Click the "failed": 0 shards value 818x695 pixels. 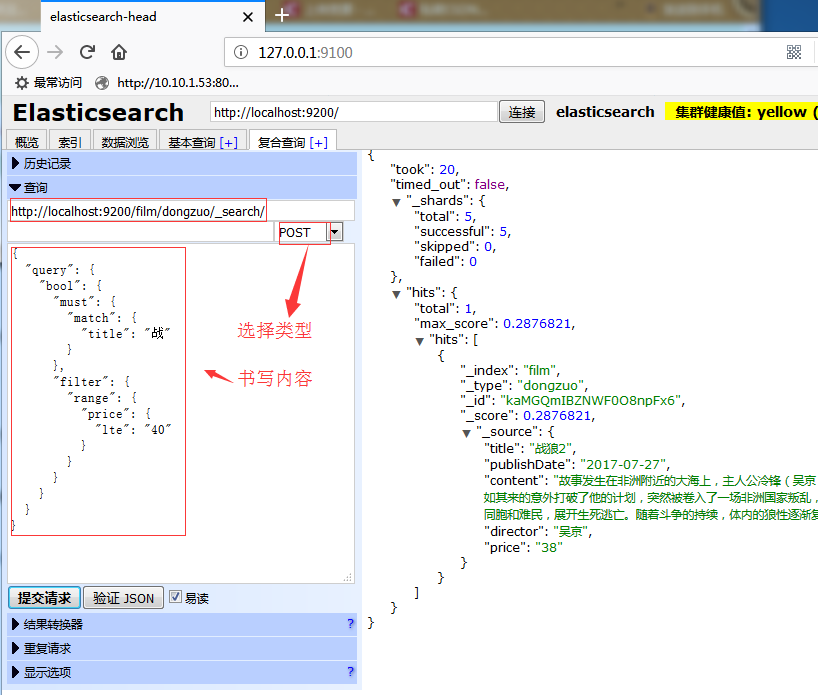[473, 261]
